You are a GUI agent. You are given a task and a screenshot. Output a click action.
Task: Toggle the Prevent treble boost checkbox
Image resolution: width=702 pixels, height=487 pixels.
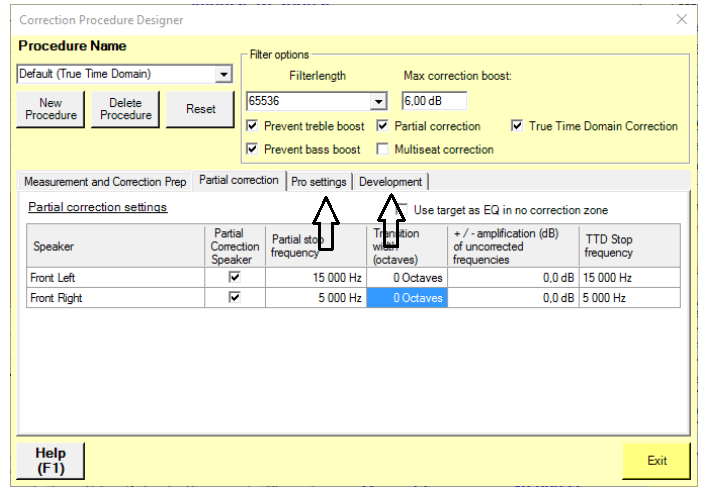tap(253, 127)
